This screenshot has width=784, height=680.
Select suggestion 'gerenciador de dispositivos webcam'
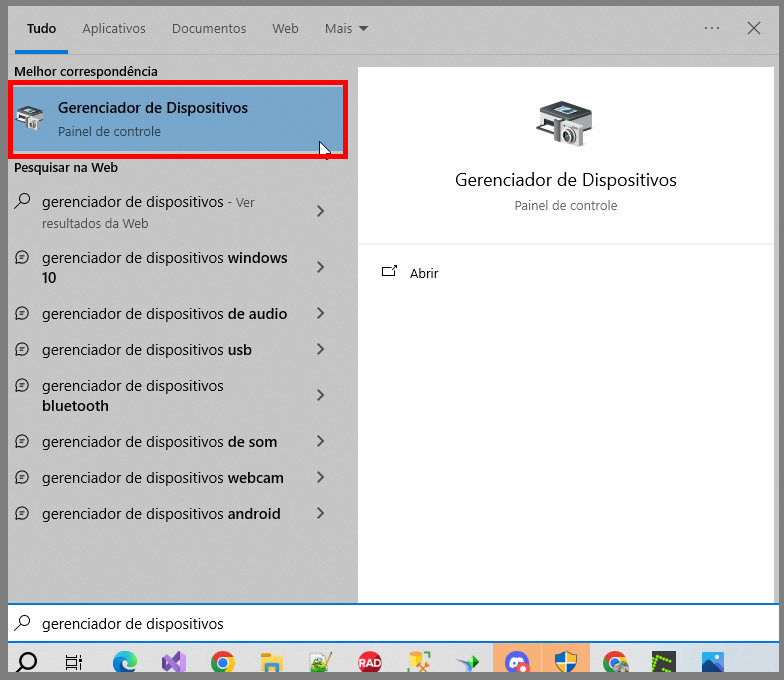pos(162,478)
